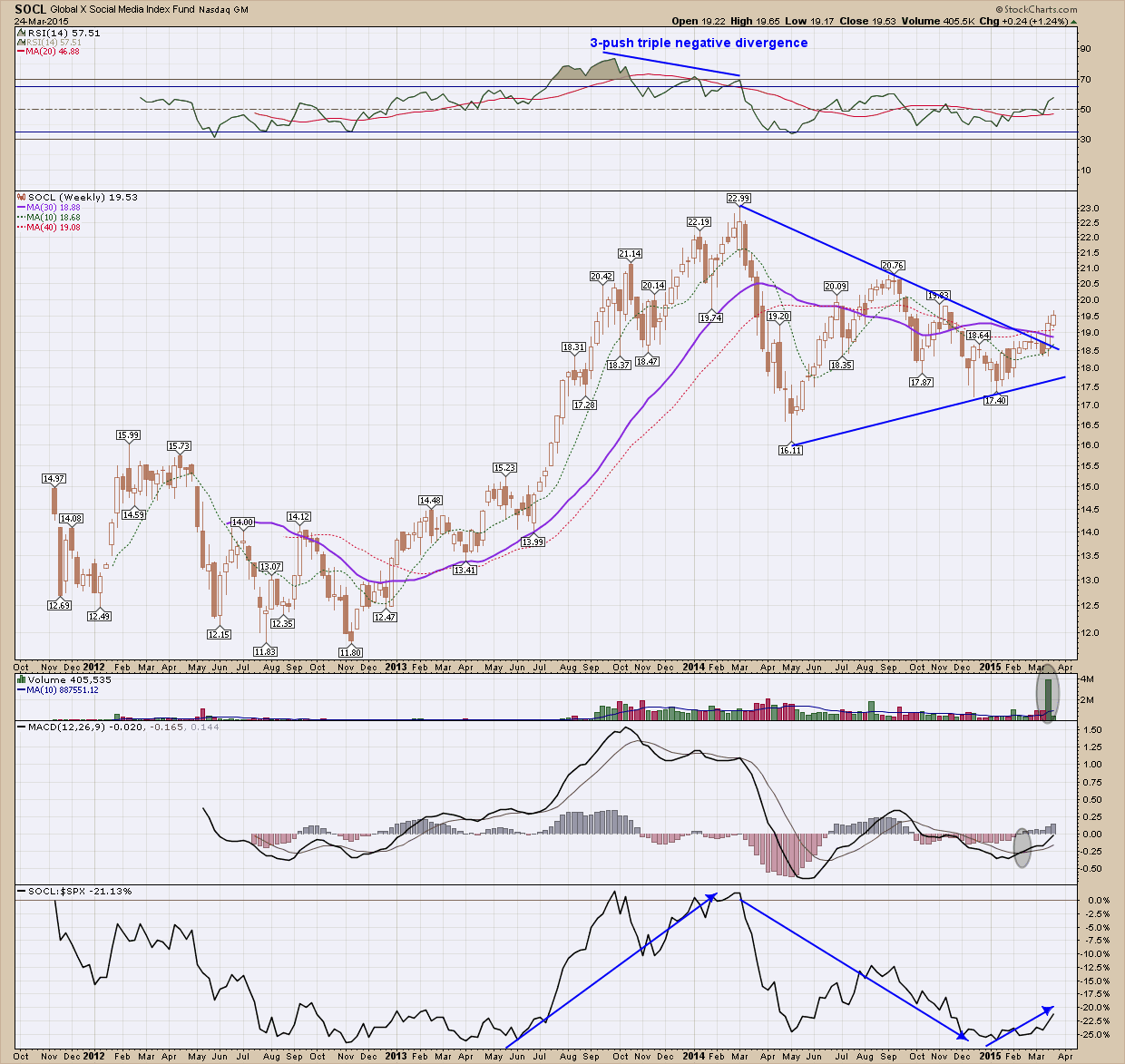Click the Volume 405,535 panel title
The height and width of the screenshot is (1064, 1125).
click(x=69, y=679)
